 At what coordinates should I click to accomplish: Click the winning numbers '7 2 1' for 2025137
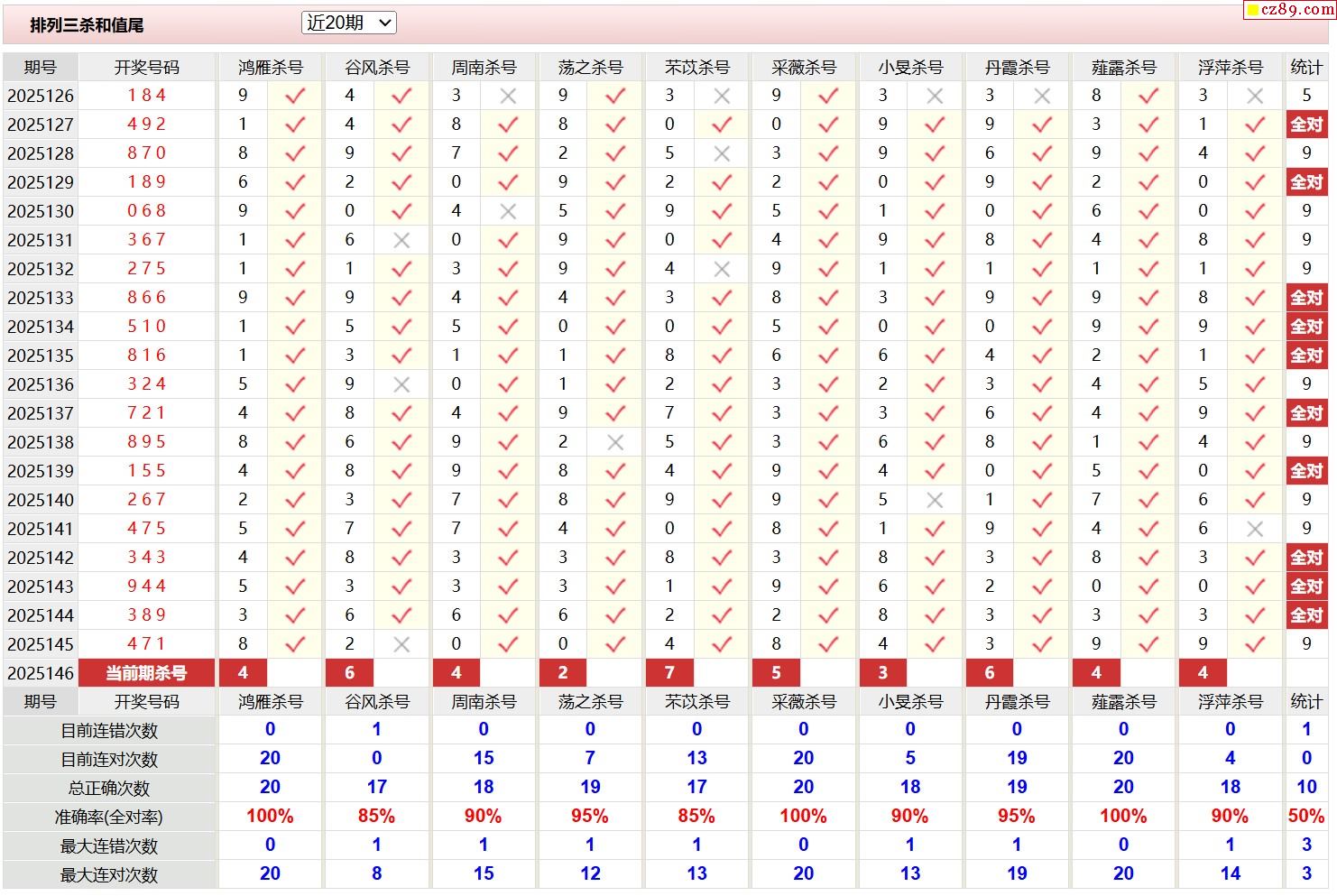[147, 413]
